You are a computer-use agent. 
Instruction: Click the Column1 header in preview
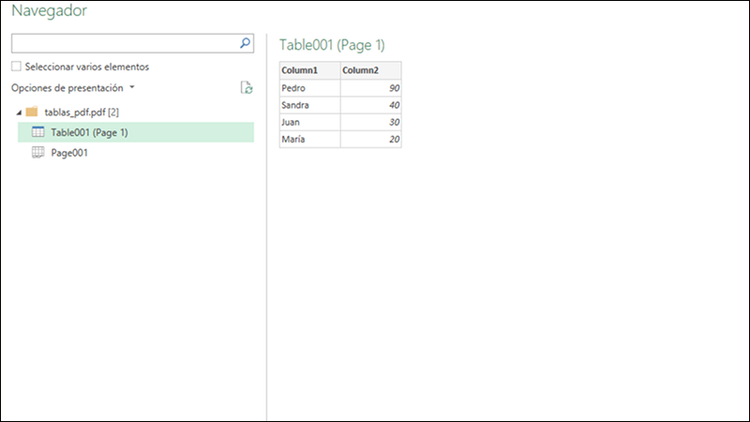pos(310,71)
